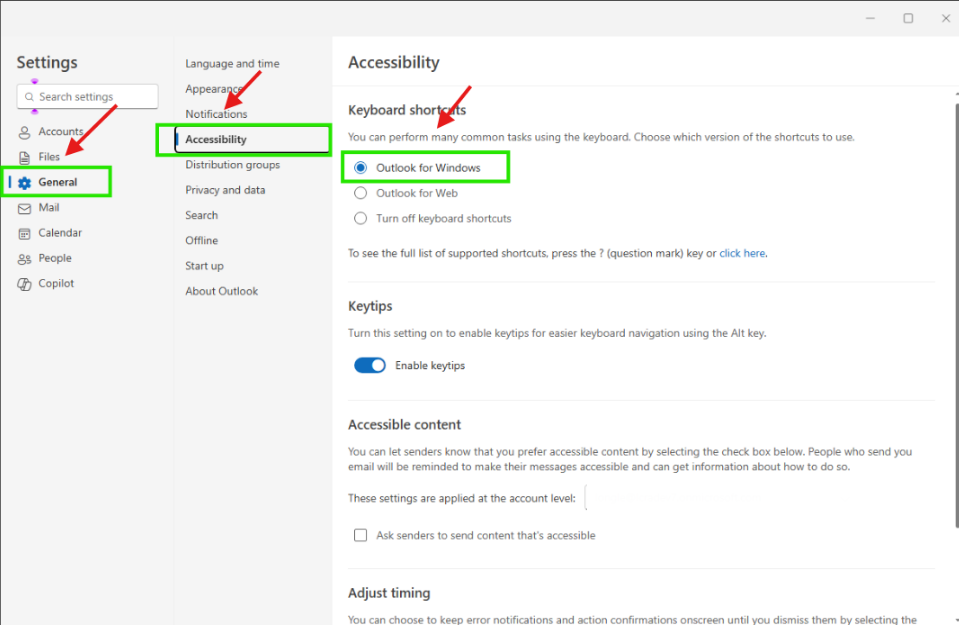
Task: Go to Calendar settings category
Action: click(60, 232)
